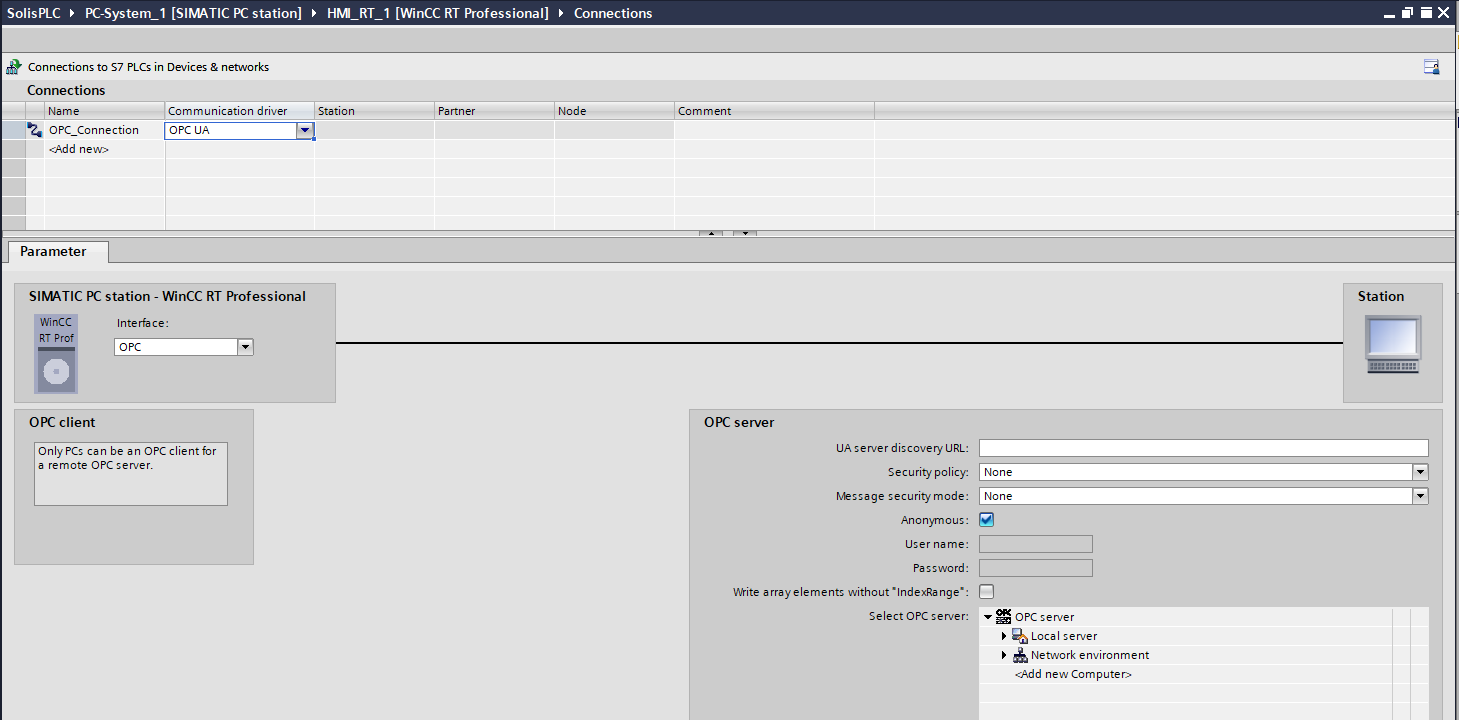This screenshot has width=1459, height=720.
Task: Click the settings icon at top right of editor
Action: click(1431, 67)
